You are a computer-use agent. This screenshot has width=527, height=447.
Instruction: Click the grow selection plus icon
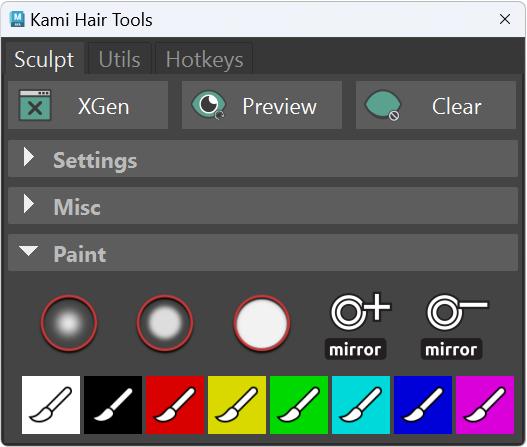tap(361, 311)
